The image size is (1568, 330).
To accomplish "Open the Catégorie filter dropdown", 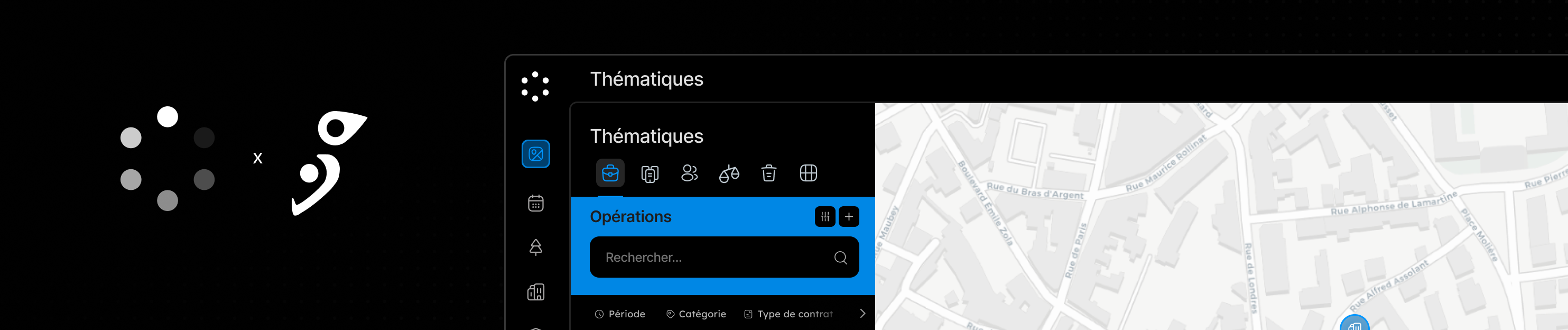I will coord(695,314).
